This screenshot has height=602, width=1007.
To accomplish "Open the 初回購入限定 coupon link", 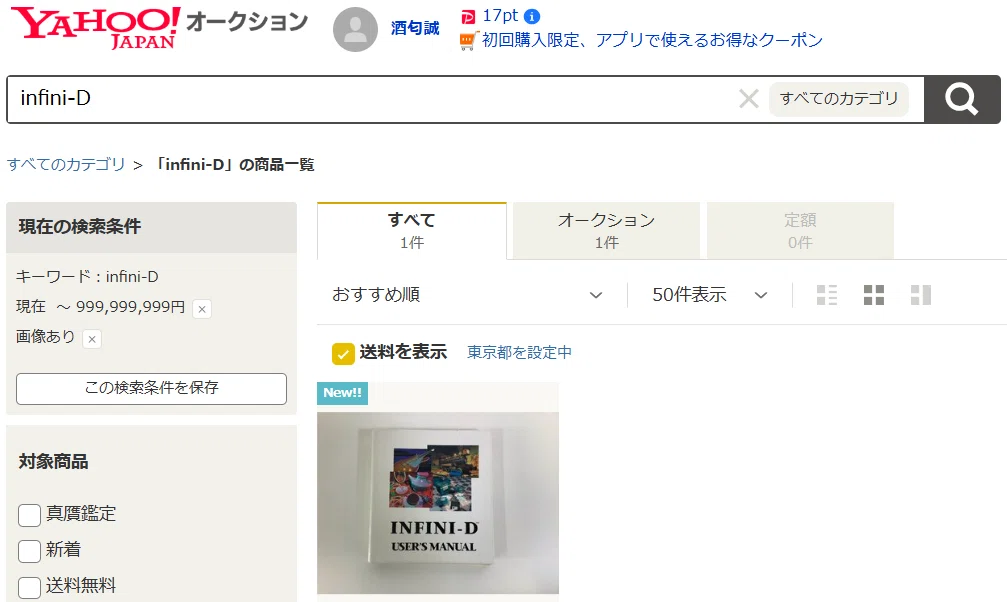I will (x=652, y=40).
